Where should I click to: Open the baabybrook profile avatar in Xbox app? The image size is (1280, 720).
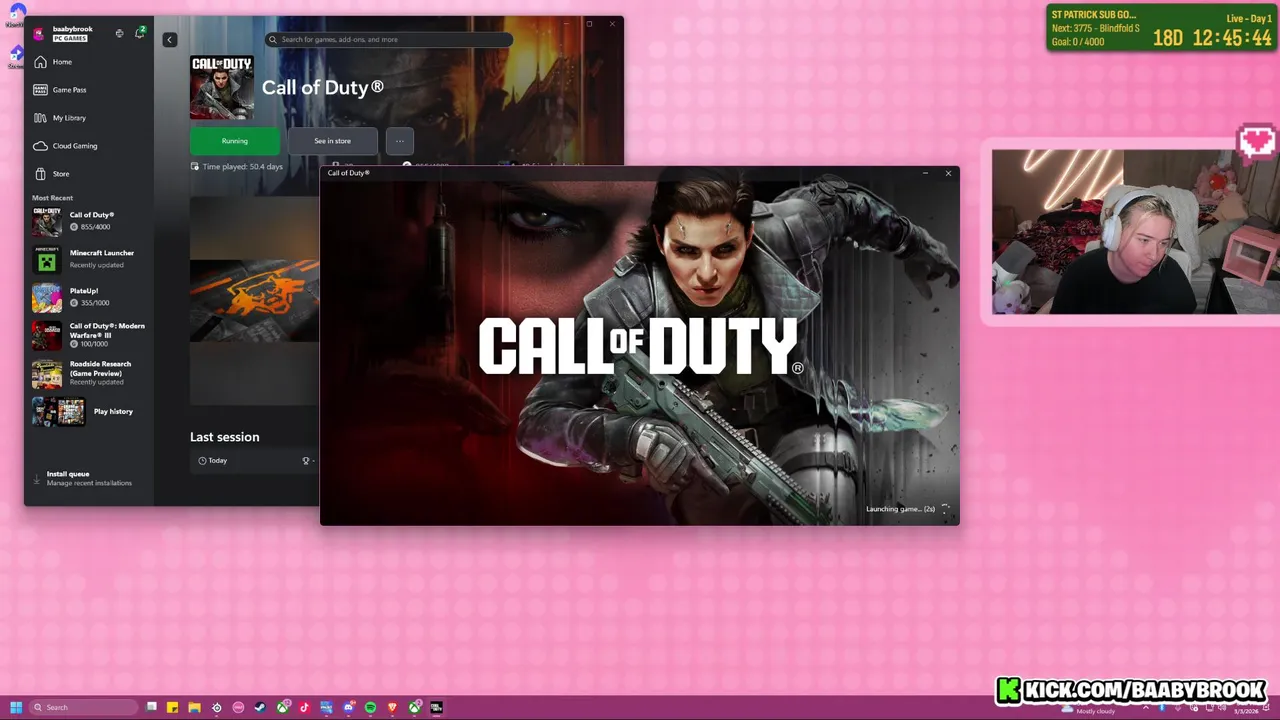point(39,33)
